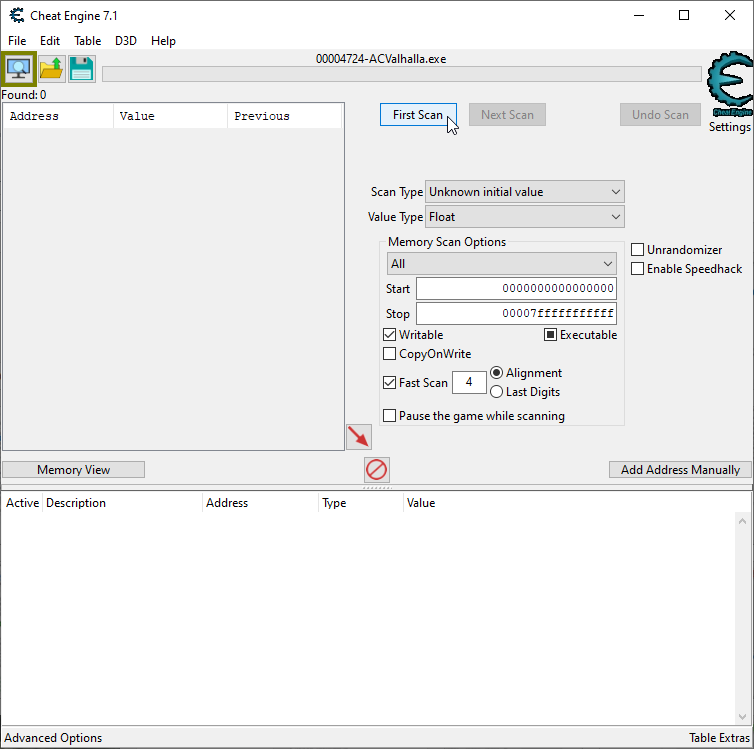Toggle the Enable Speedhack checkbox

638,268
